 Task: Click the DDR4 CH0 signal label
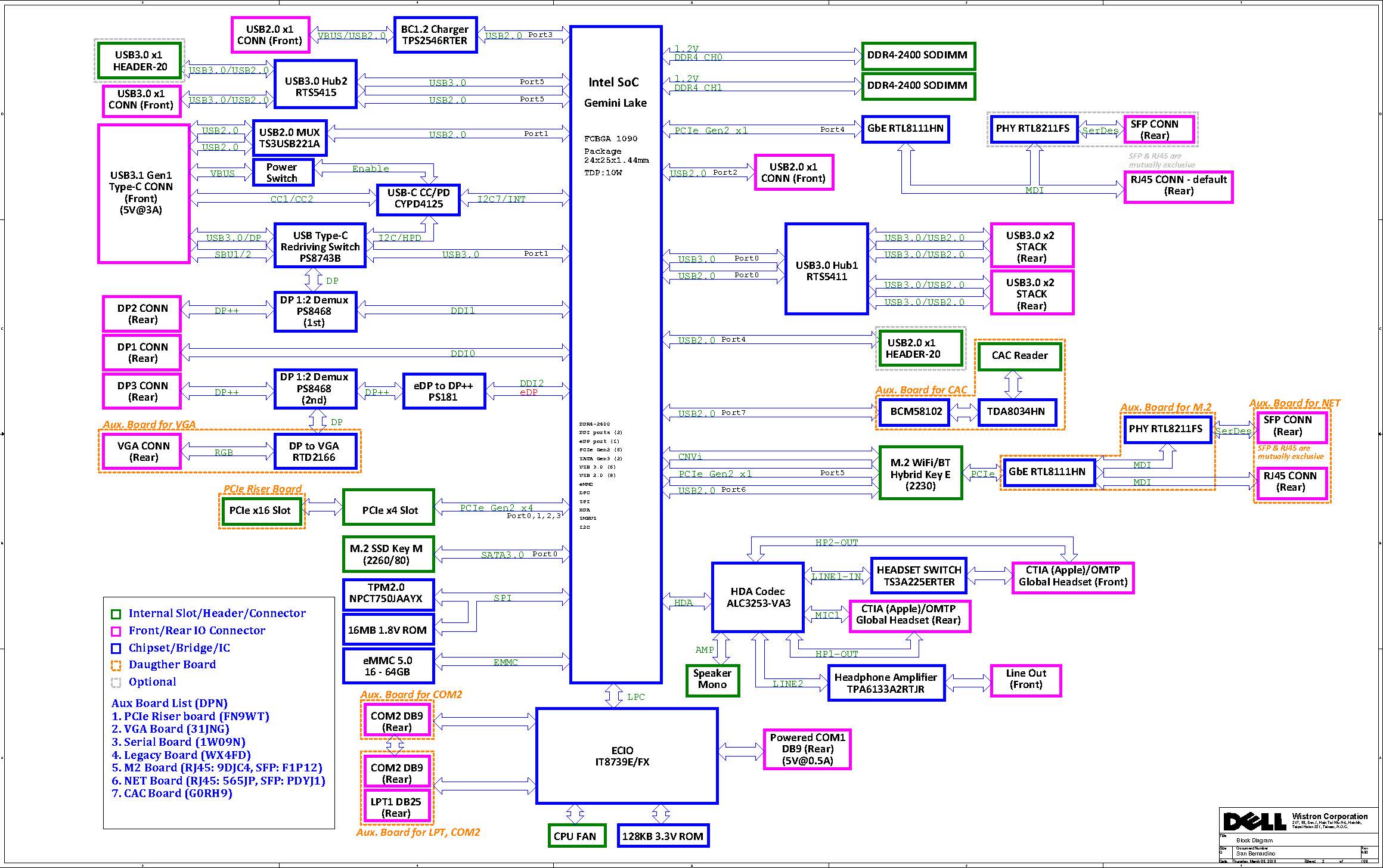click(x=698, y=58)
